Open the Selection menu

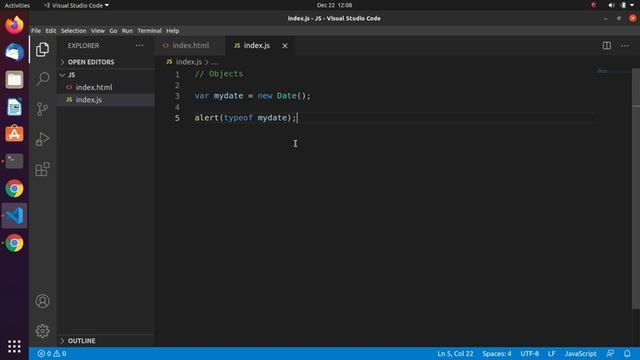click(73, 31)
